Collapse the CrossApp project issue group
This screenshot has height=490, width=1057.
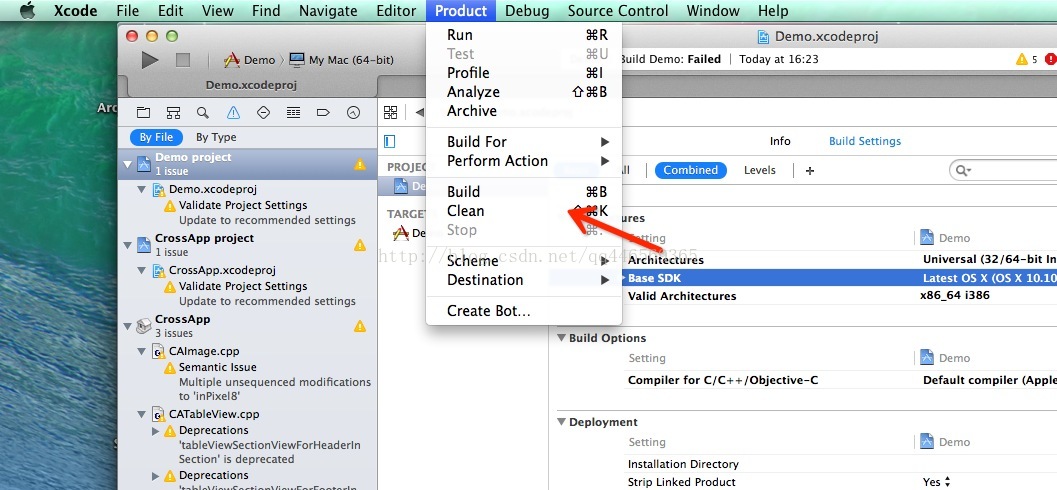pyautogui.click(x=127, y=245)
